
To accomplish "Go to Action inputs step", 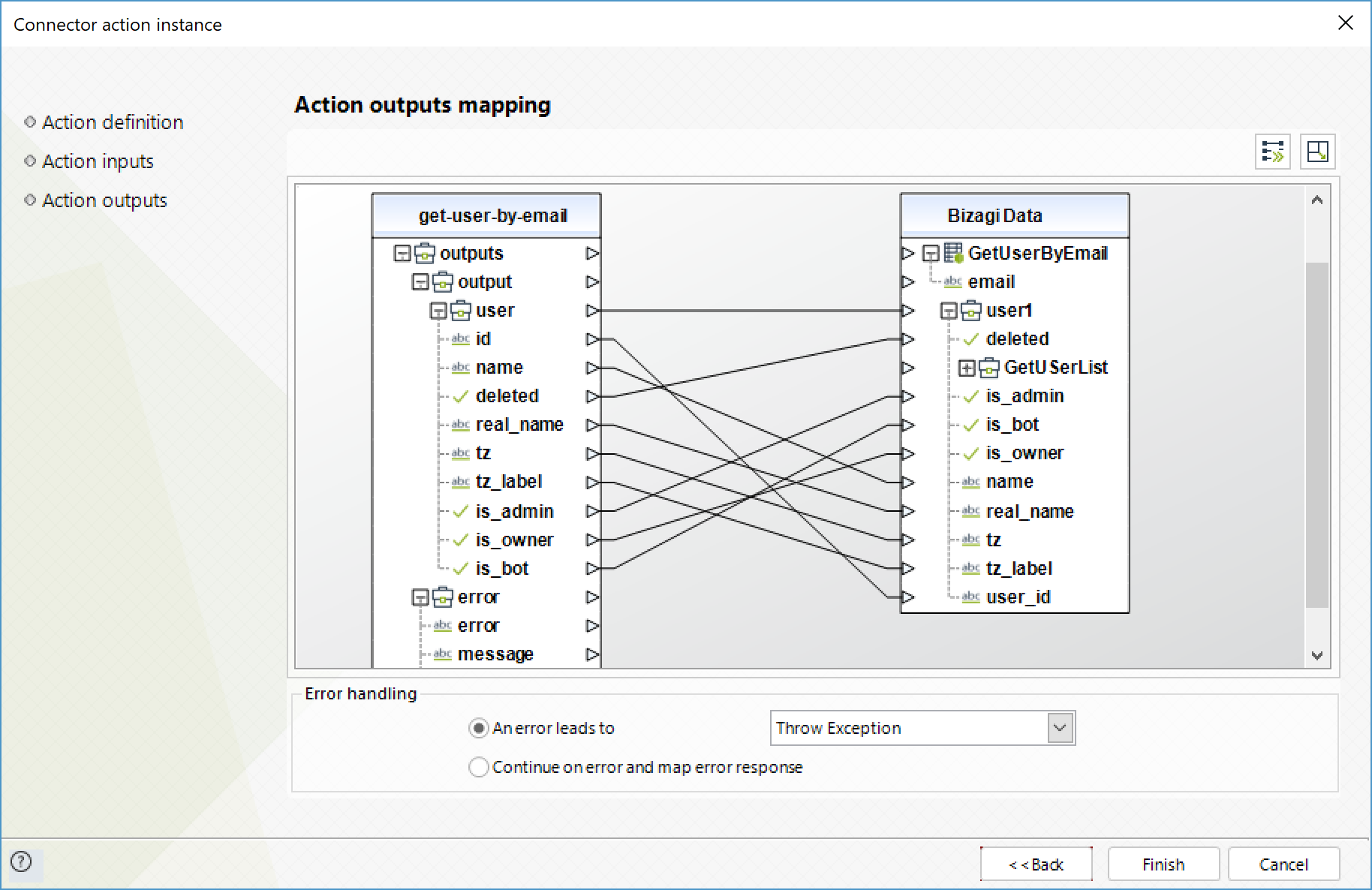I will coord(98,161).
